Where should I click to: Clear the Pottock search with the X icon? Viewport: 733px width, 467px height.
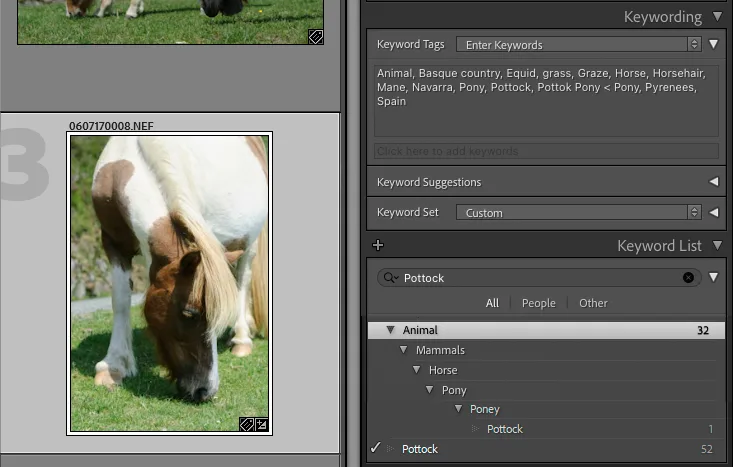point(688,278)
